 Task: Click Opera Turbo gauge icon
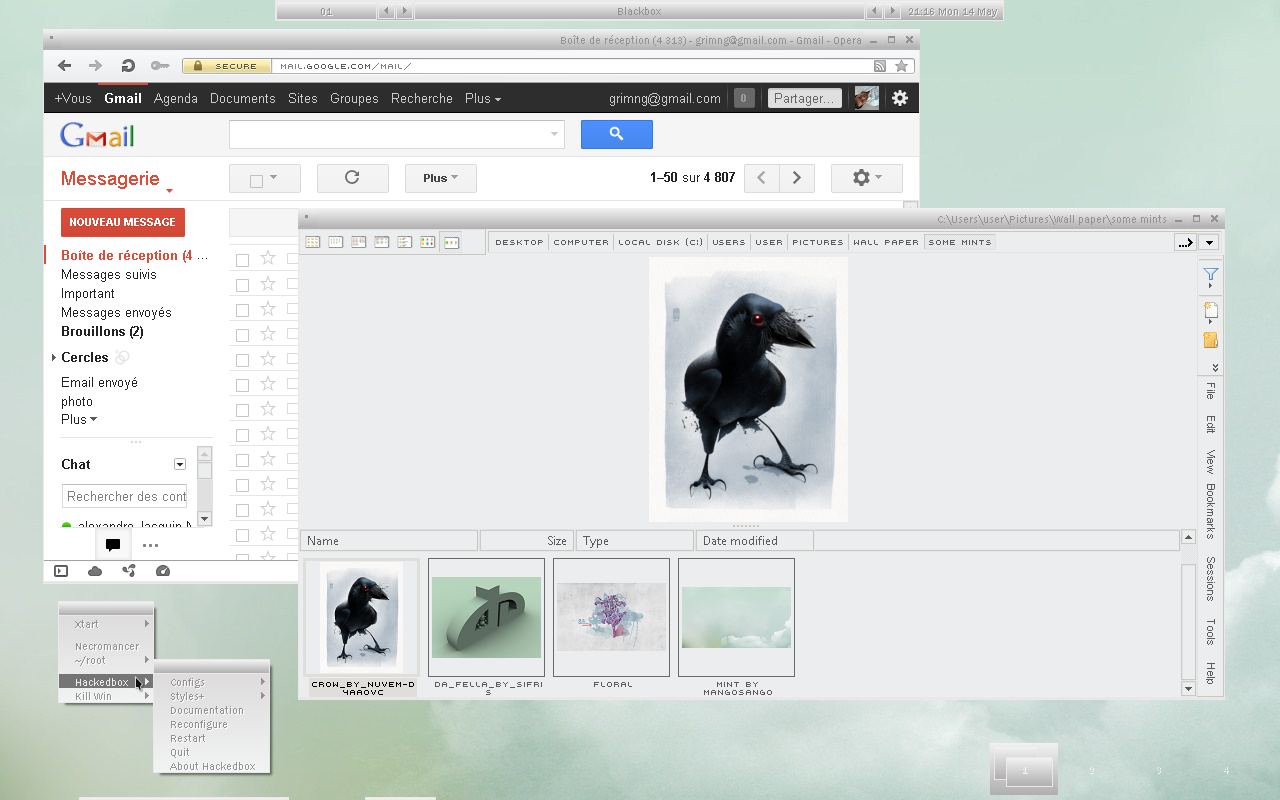(x=163, y=571)
